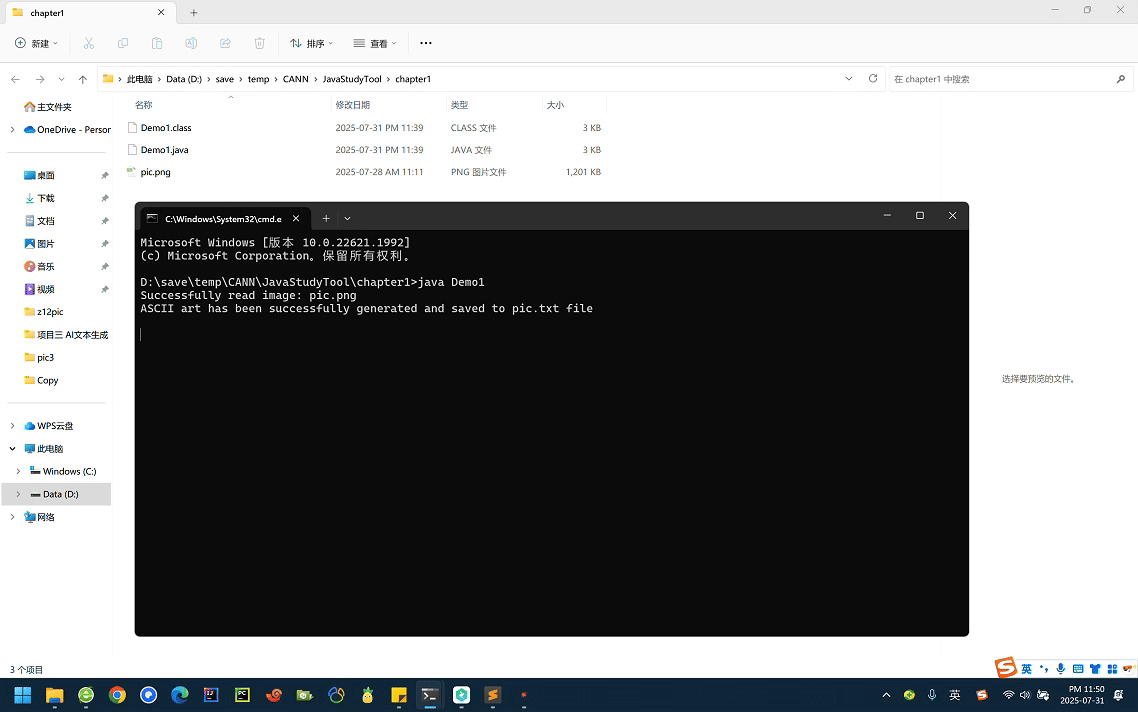
Task: Open the Sogou soft keyboard icon
Action: pyautogui.click(x=1078, y=668)
